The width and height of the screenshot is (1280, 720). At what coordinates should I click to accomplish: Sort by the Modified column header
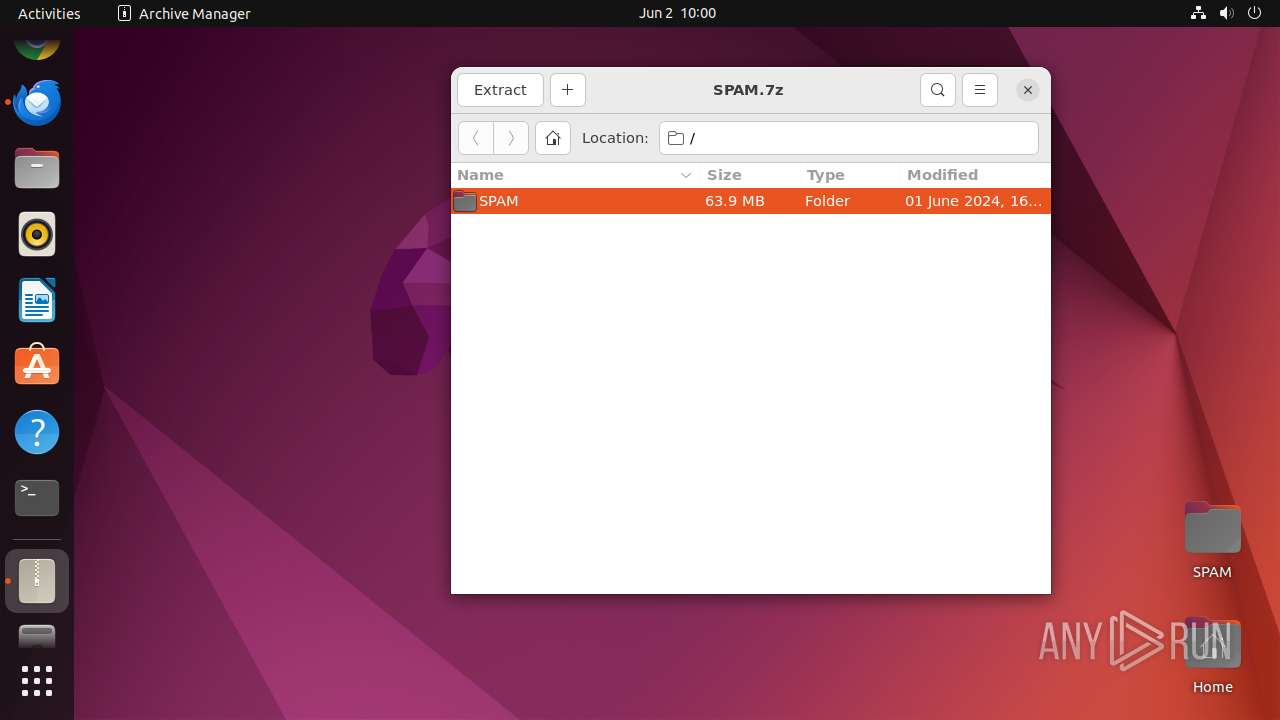(x=975, y=175)
